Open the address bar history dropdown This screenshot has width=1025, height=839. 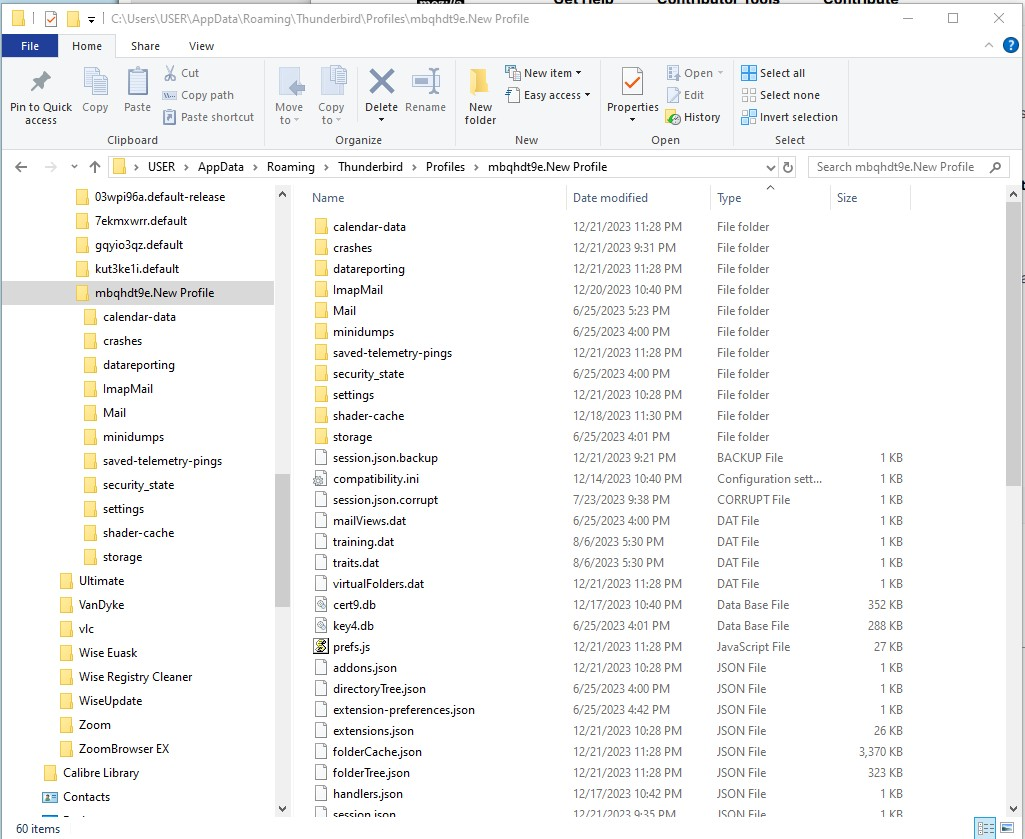[770, 167]
